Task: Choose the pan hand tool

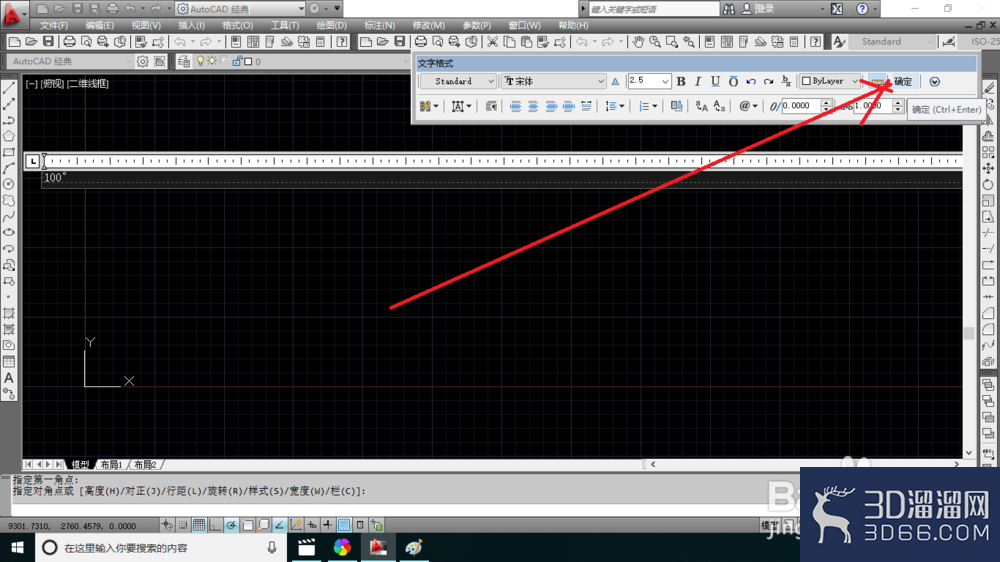Action: [638, 42]
